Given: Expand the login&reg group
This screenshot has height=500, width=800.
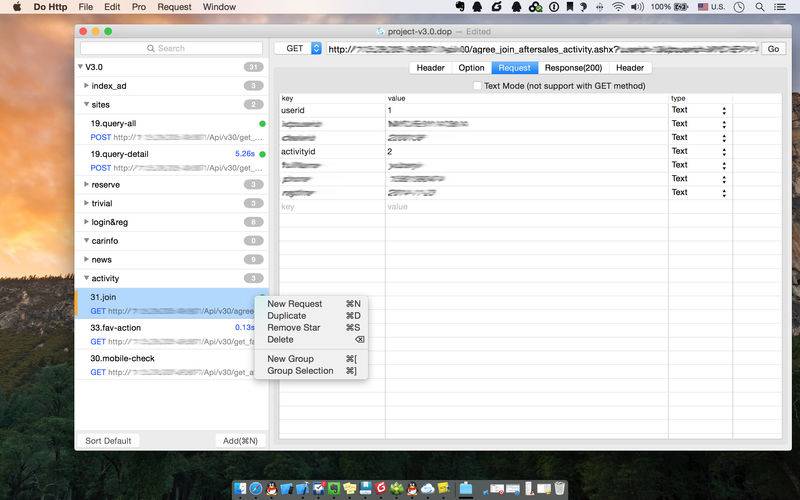Looking at the screenshot, I should 86,221.
